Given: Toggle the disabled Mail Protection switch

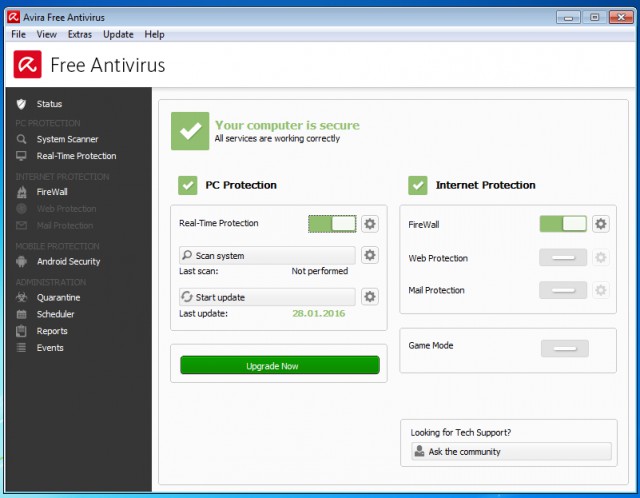Looking at the screenshot, I should pyautogui.click(x=563, y=290).
